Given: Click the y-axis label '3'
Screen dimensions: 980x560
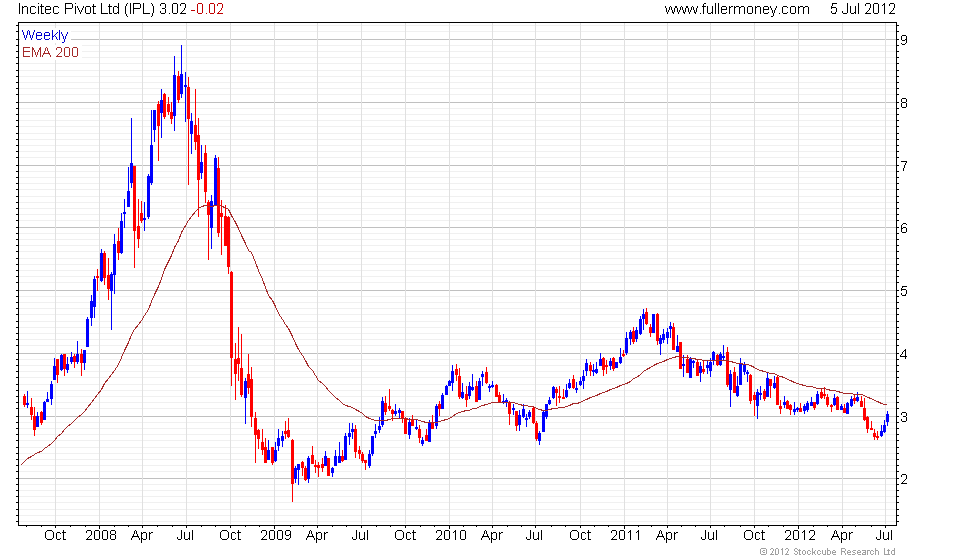Looking at the screenshot, I should tap(904, 418).
